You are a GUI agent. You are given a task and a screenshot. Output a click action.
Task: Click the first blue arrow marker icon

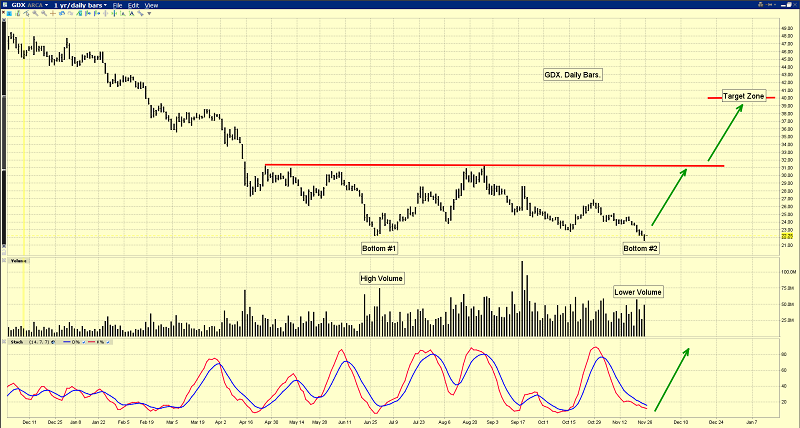point(88,13)
